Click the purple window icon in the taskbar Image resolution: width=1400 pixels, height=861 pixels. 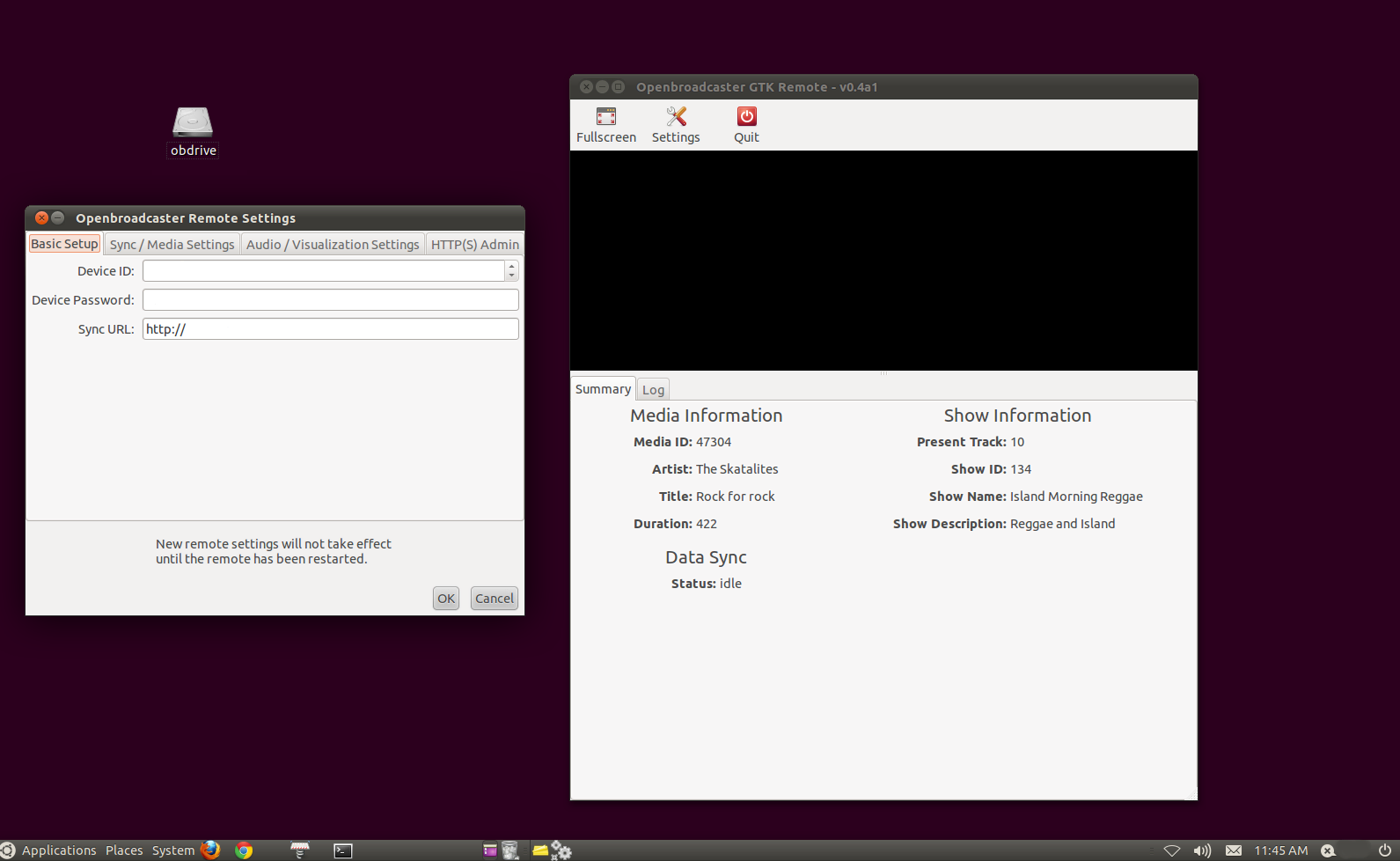490,850
